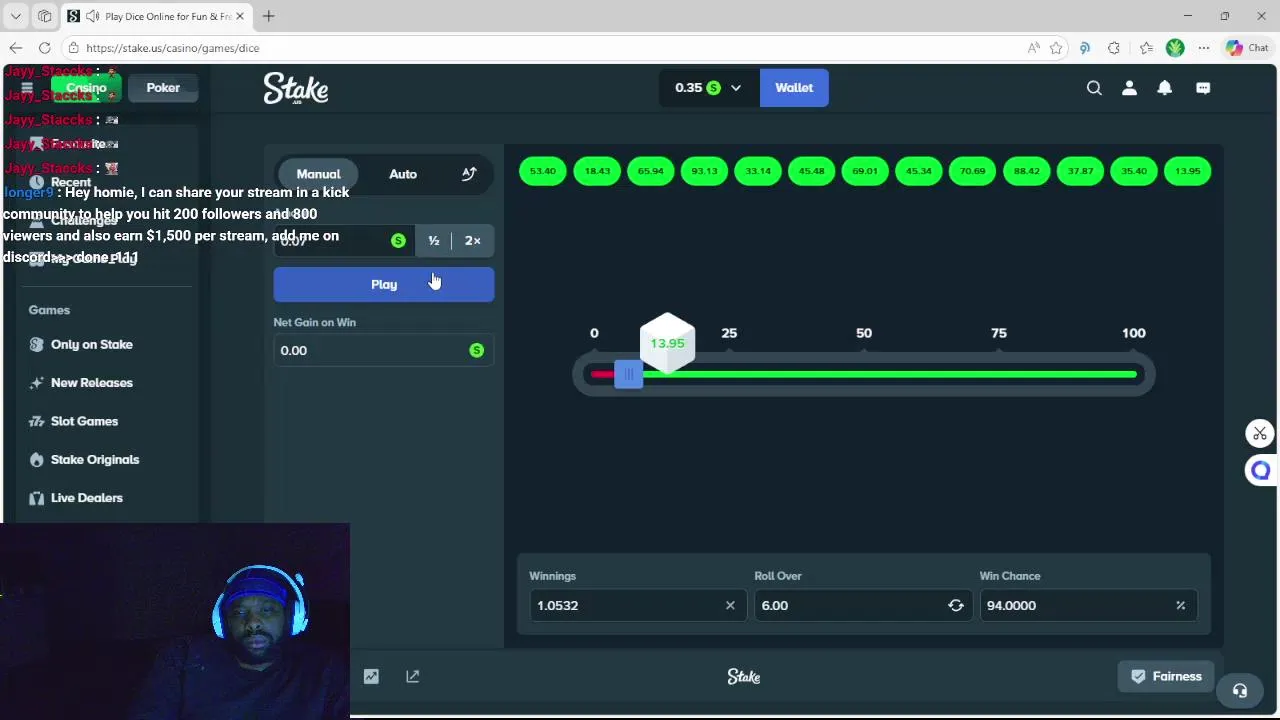The height and width of the screenshot is (720, 1280).
Task: Open the Copilot Chat button
Action: click(x=1247, y=48)
